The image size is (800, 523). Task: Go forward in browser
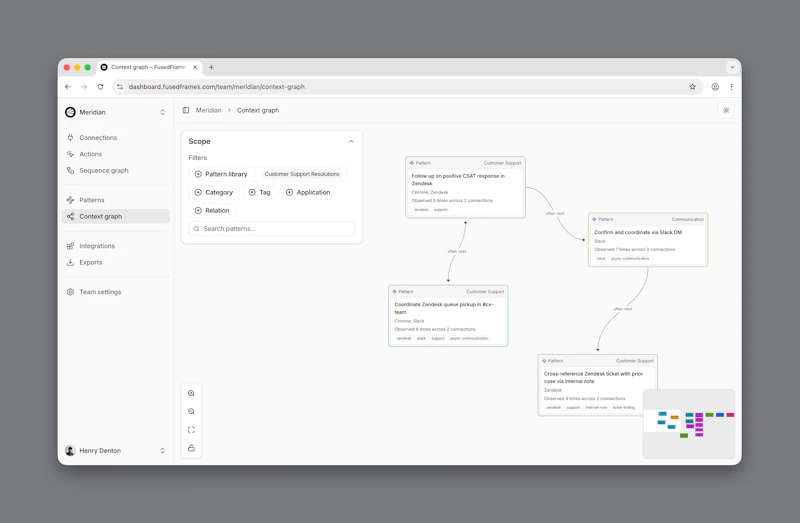pyautogui.click(x=84, y=87)
